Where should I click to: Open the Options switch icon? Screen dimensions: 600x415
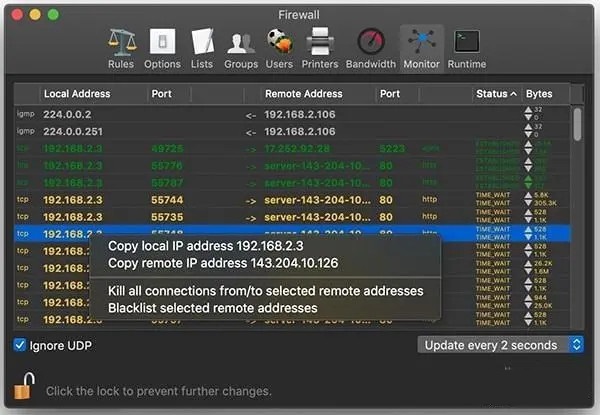coord(162,43)
